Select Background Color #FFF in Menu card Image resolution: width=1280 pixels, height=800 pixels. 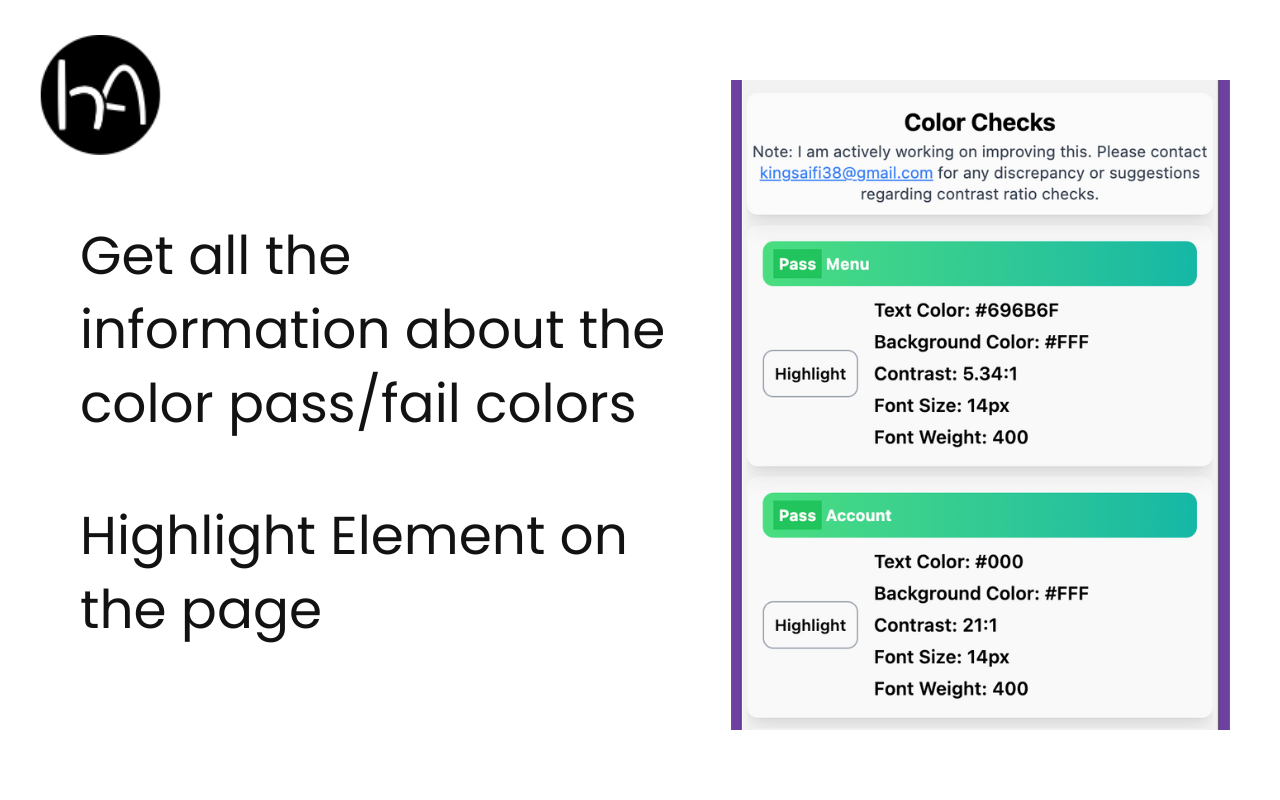[x=981, y=342]
